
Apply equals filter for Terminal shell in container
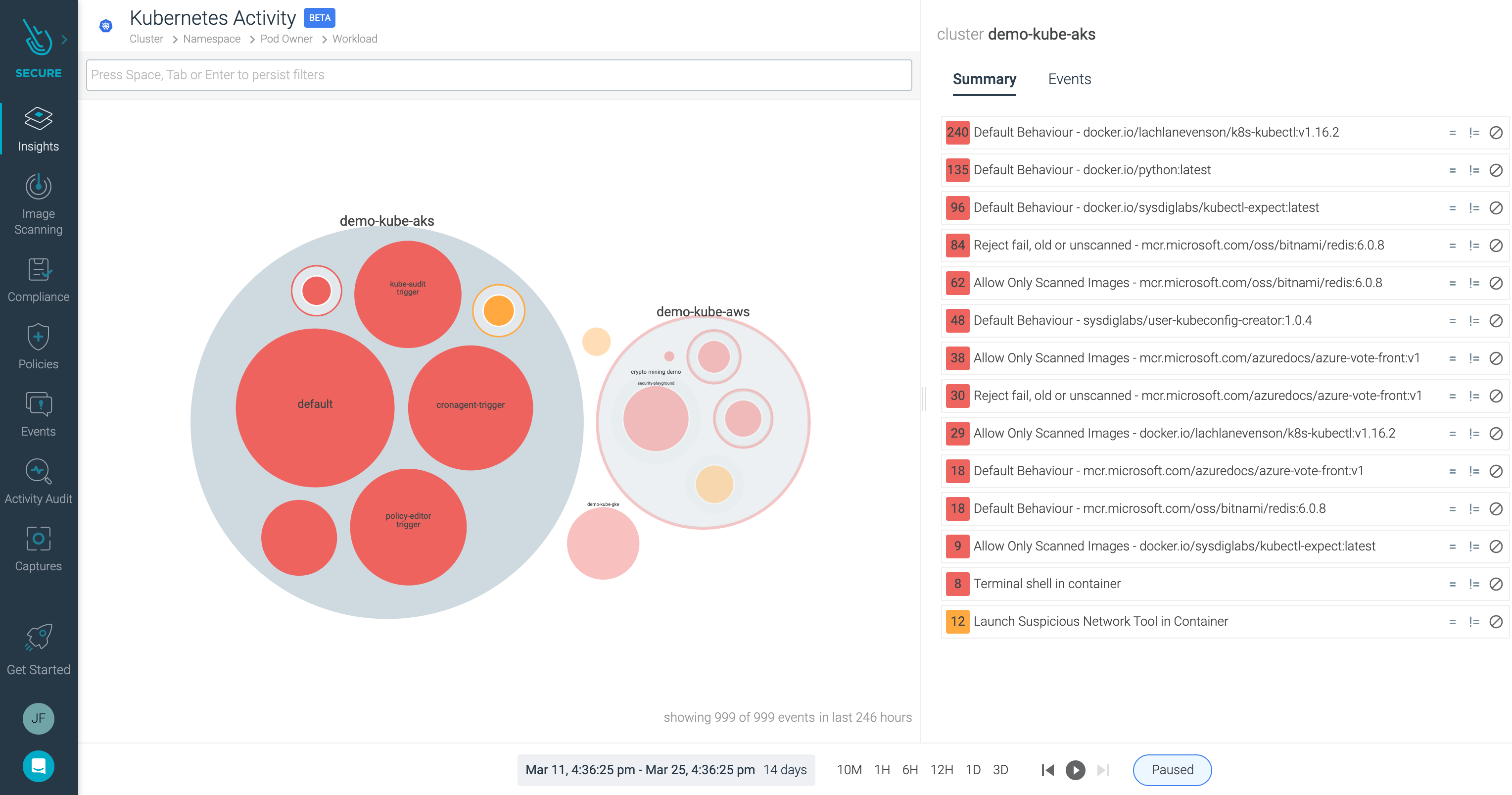(1452, 584)
